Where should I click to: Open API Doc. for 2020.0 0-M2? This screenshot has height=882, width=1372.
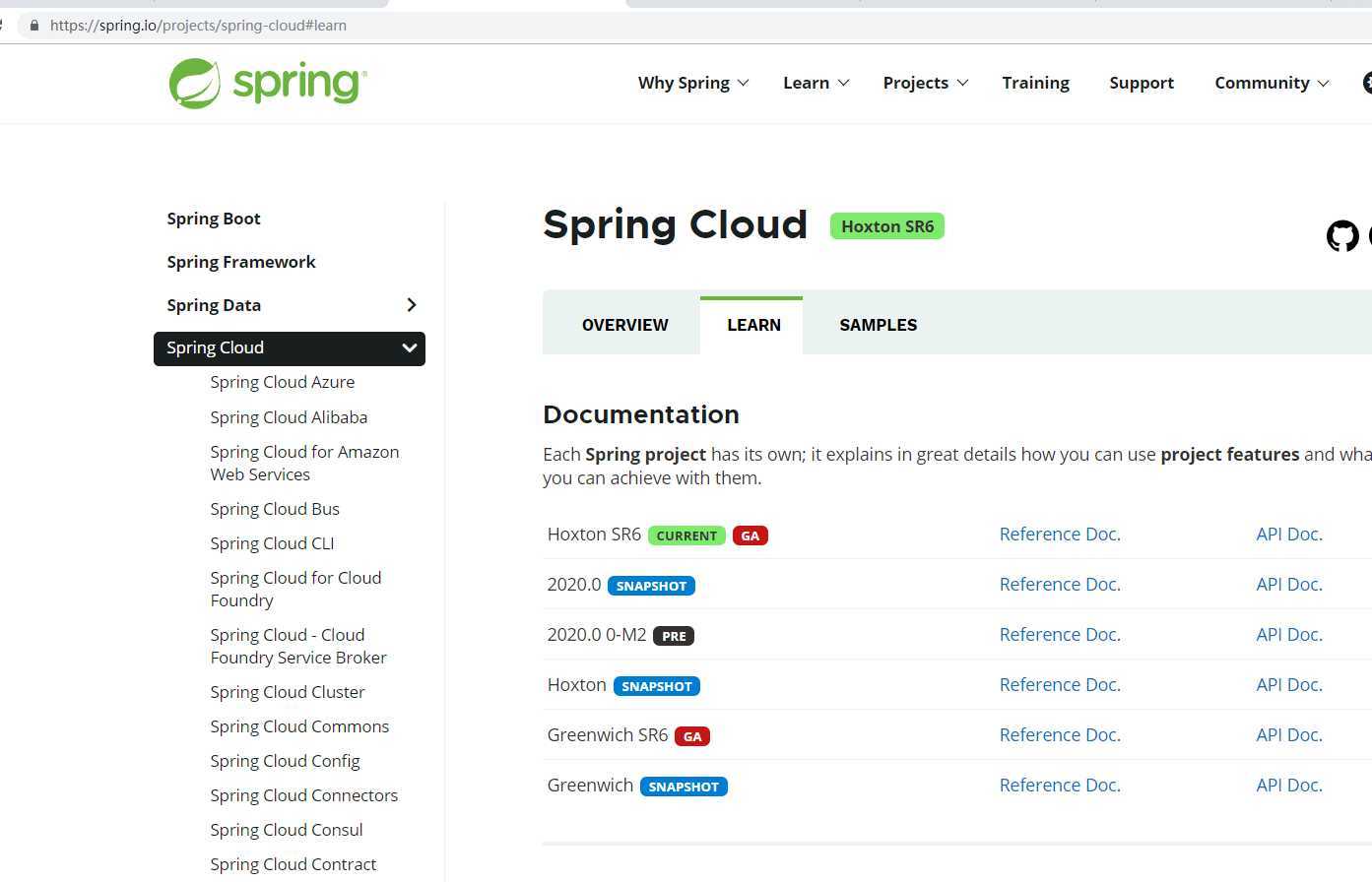coord(1289,635)
